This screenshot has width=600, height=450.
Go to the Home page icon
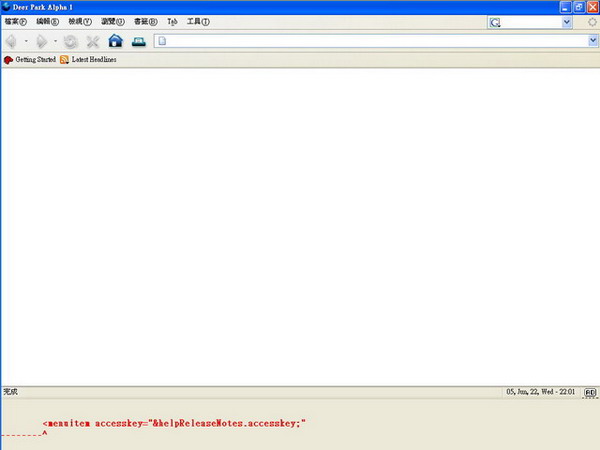point(116,41)
